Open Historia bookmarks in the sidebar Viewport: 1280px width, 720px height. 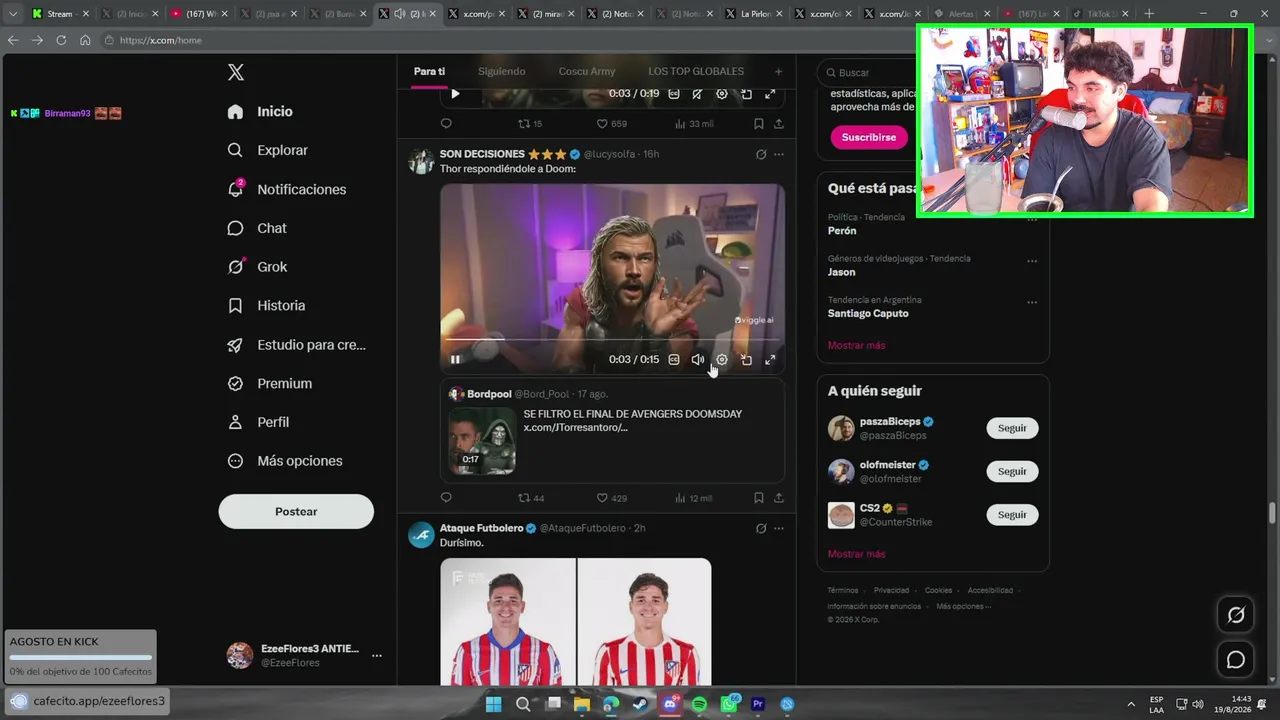(x=266, y=306)
